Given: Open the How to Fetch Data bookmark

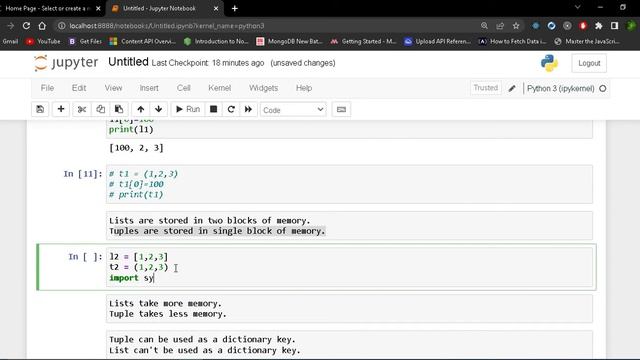Looking at the screenshot, I should [x=512, y=41].
